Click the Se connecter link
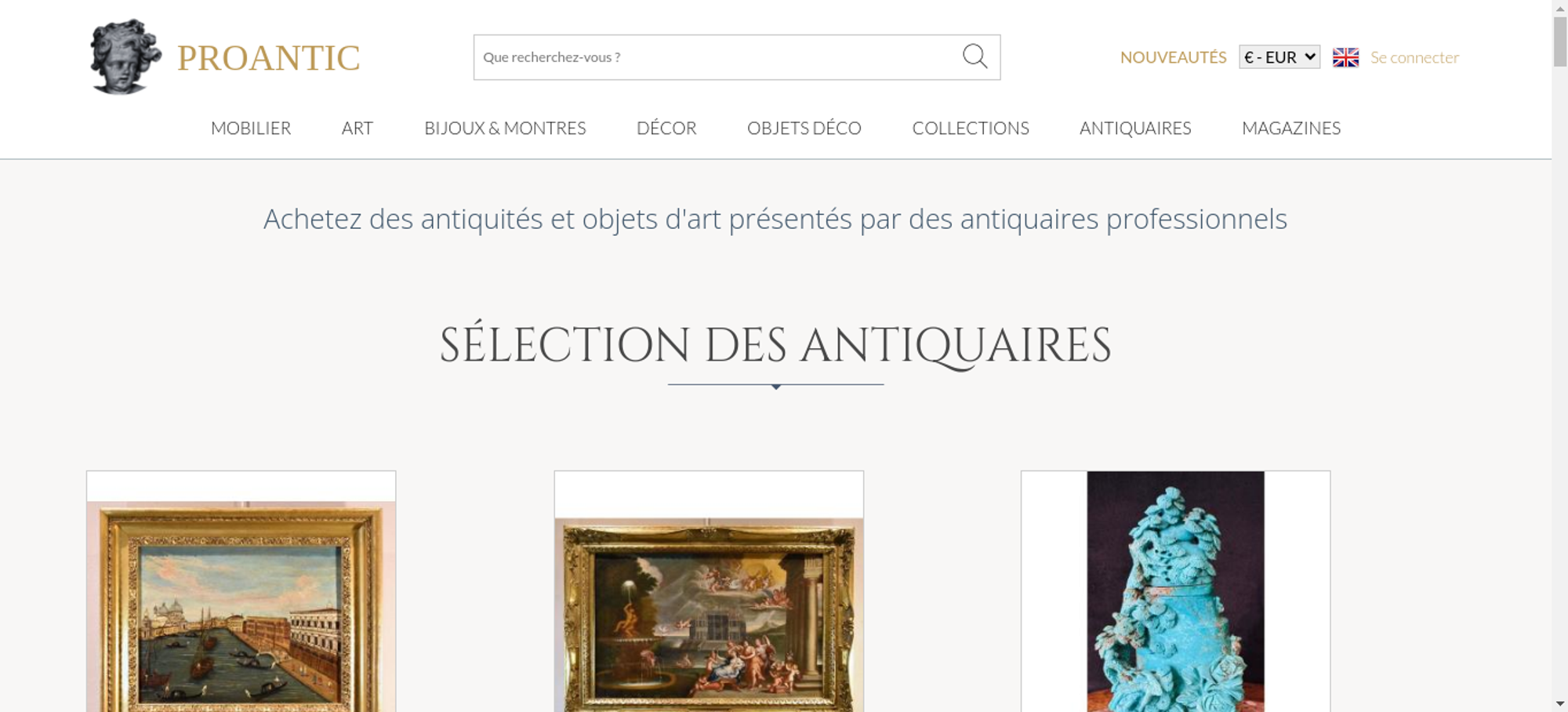 click(1414, 57)
